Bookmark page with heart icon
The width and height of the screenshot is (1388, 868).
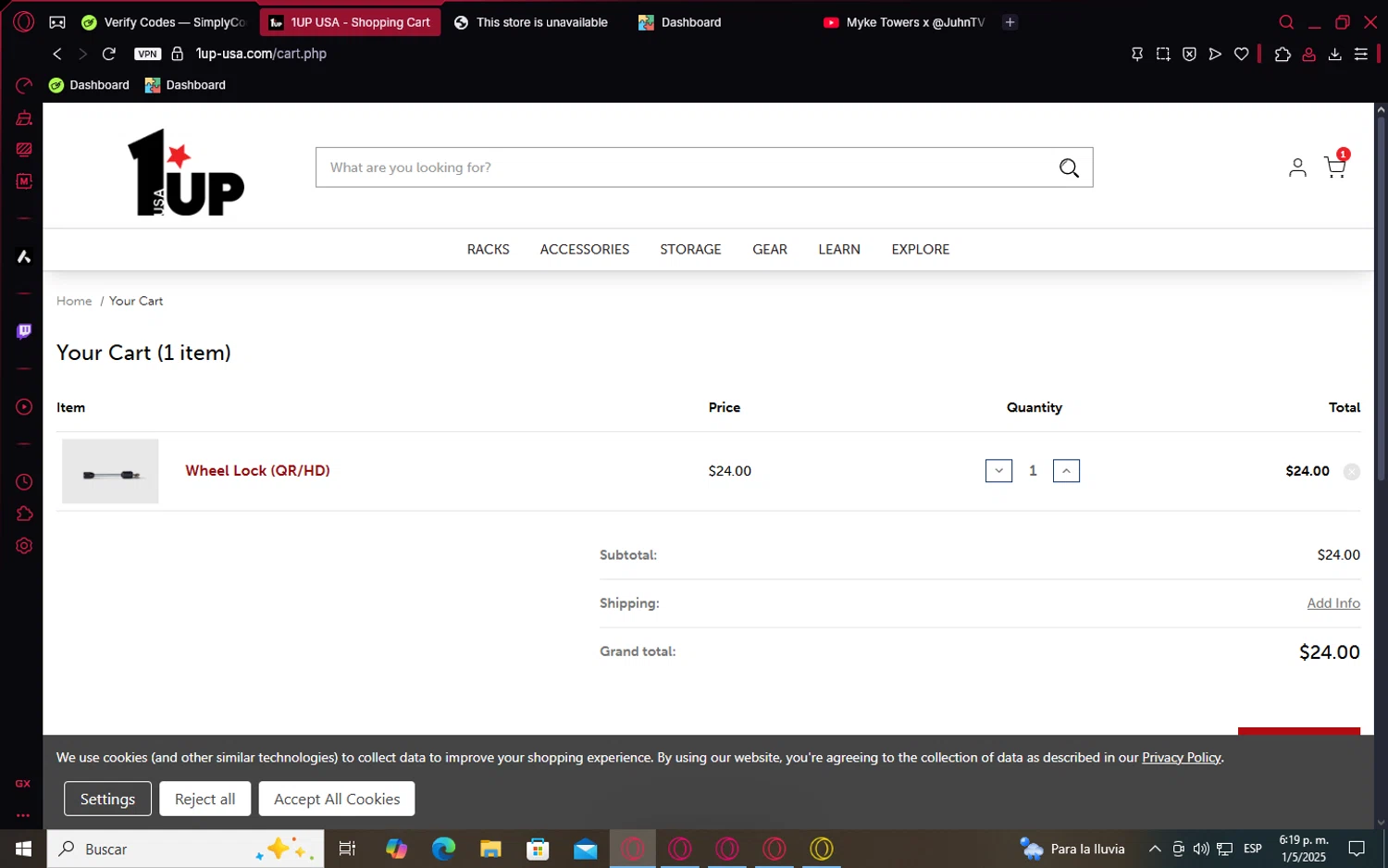(1242, 55)
